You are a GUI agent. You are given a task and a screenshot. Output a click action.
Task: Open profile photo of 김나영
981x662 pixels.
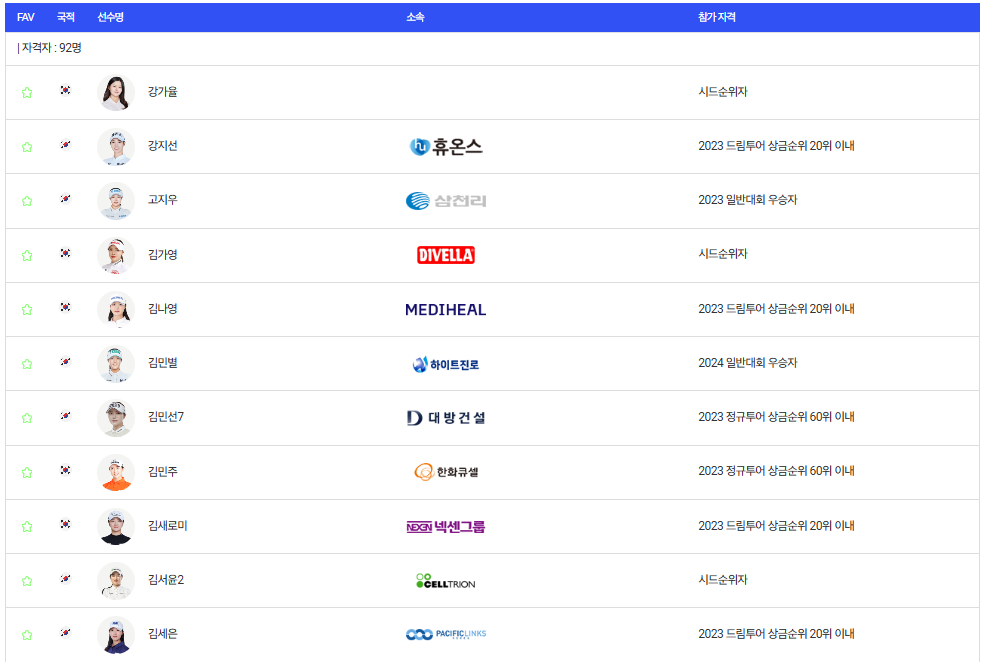click(x=116, y=310)
